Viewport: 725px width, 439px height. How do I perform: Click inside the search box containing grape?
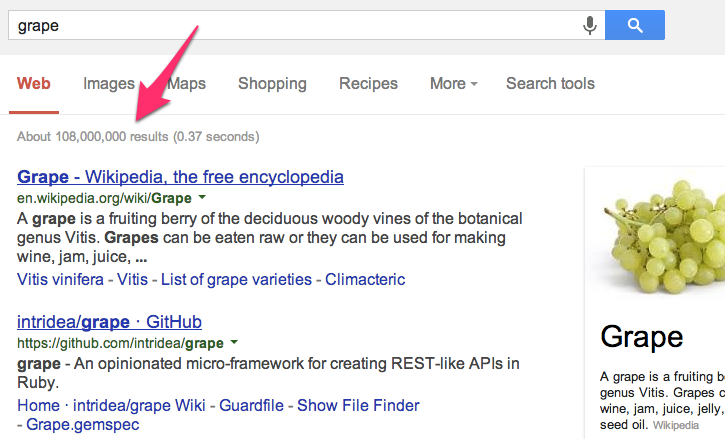click(296, 25)
